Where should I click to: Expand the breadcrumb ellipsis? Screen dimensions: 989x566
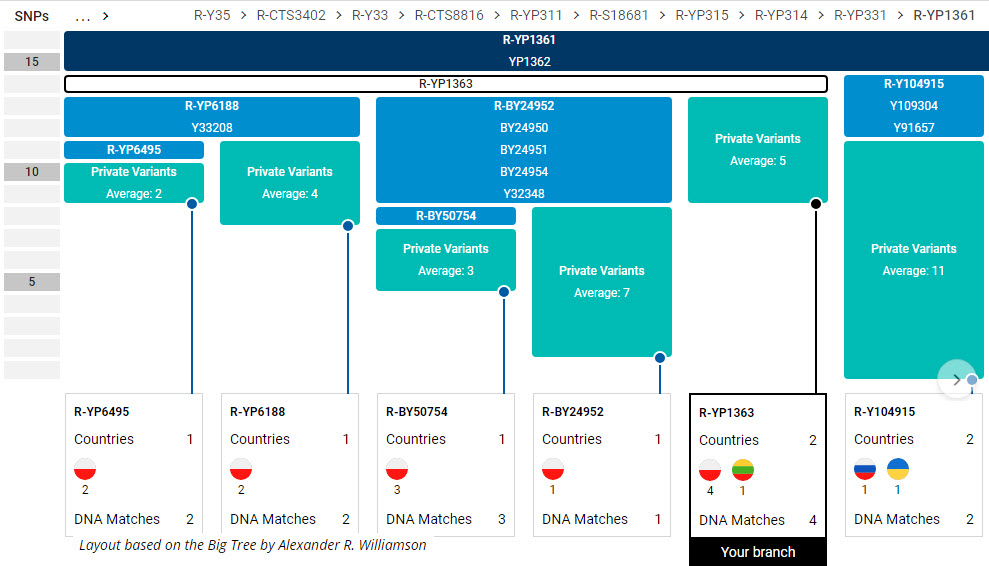[84, 16]
